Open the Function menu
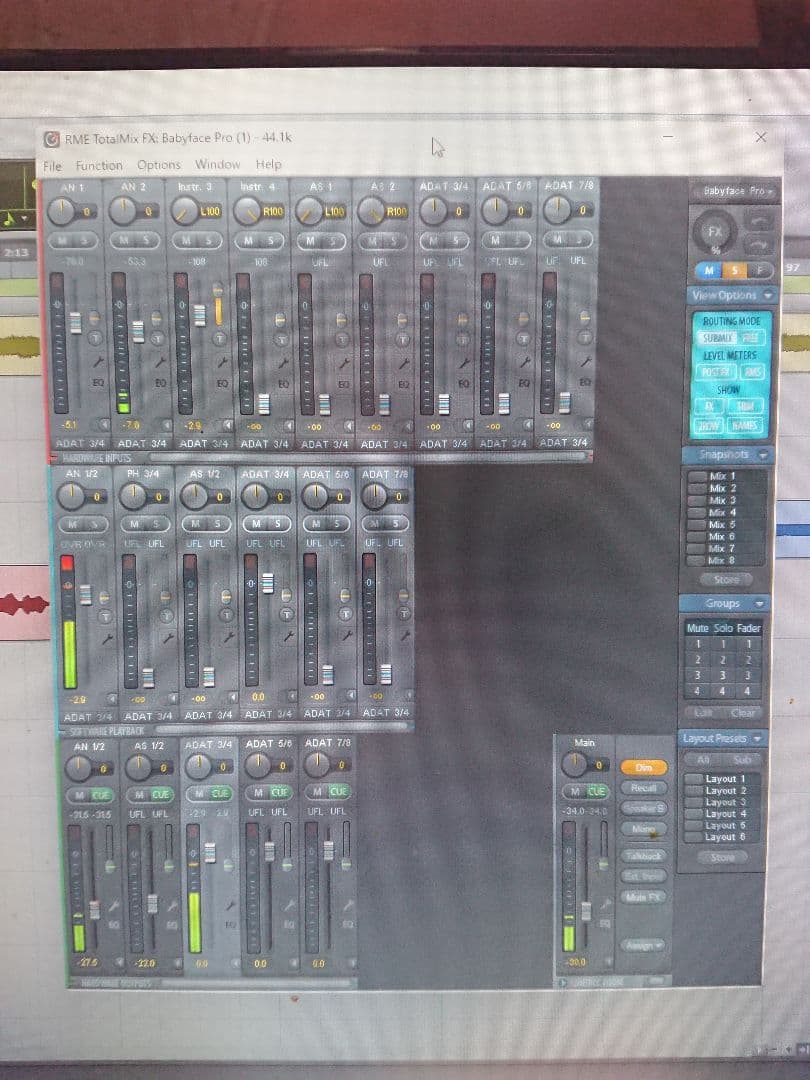 click(x=98, y=165)
